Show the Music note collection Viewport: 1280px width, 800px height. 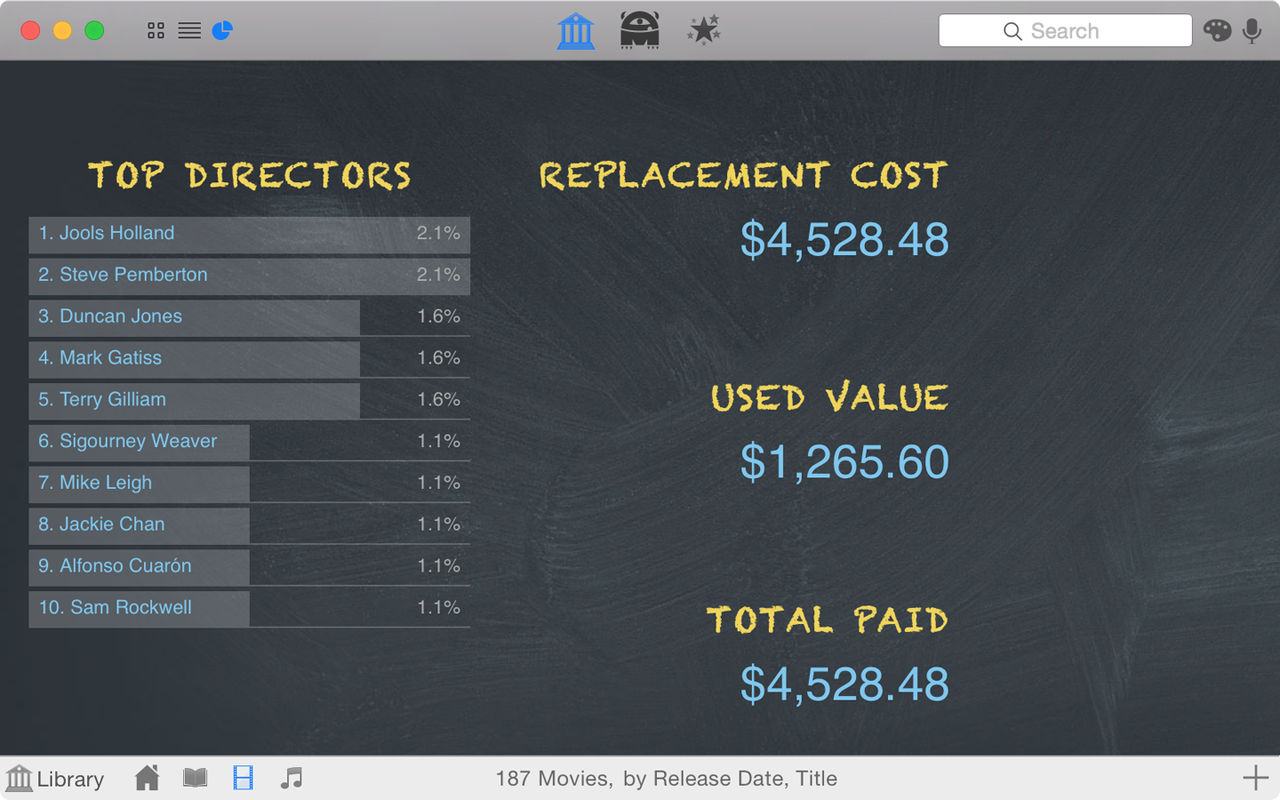point(291,778)
